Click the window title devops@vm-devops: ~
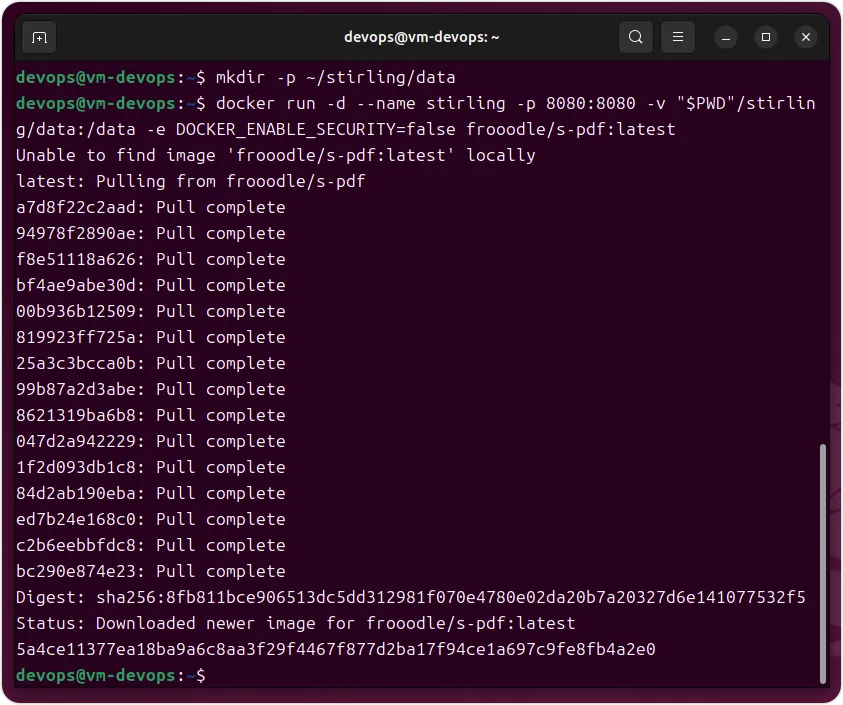Screen dimensions: 843x705 (x=422, y=37)
